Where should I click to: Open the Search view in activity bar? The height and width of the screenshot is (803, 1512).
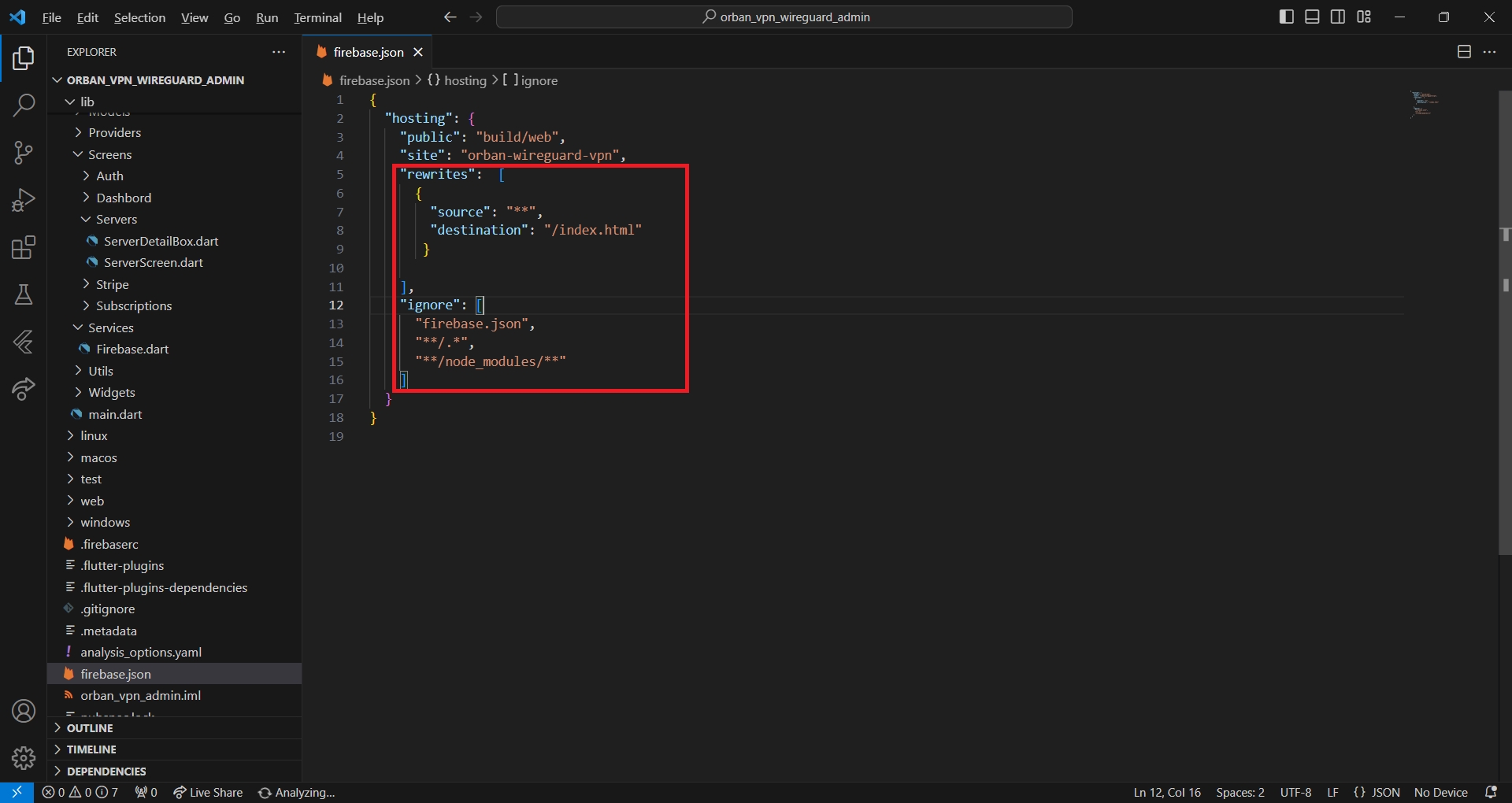[x=24, y=105]
